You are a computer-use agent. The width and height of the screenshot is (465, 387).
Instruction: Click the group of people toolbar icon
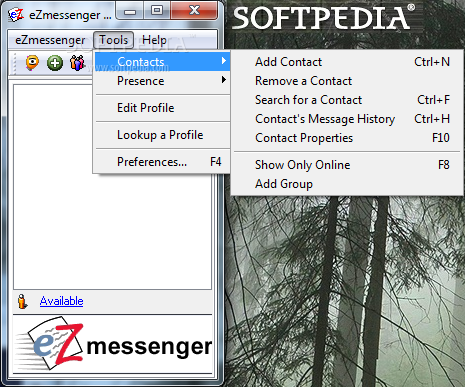tap(77, 63)
